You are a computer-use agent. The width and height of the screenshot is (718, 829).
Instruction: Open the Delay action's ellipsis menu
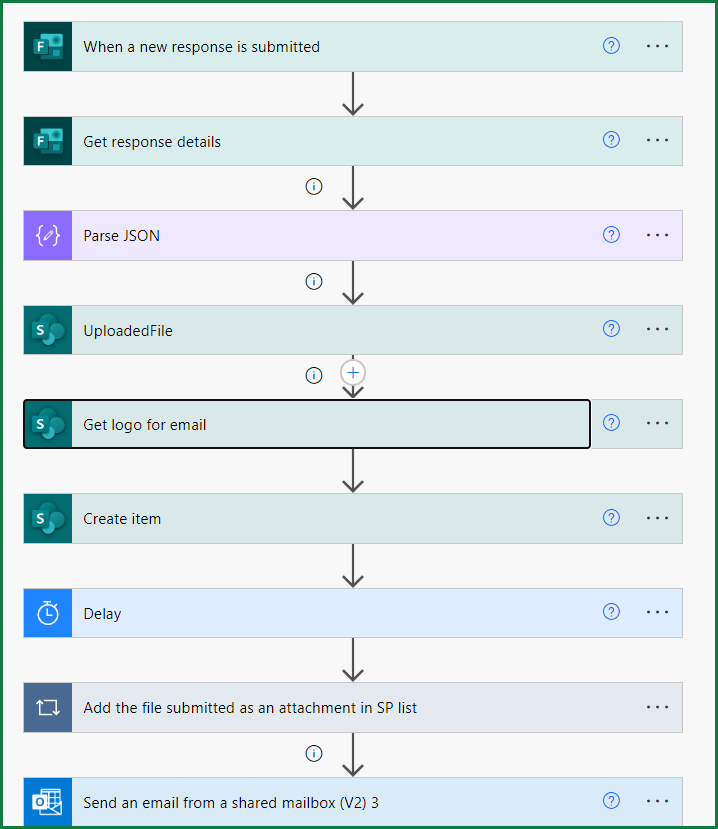[657, 612]
